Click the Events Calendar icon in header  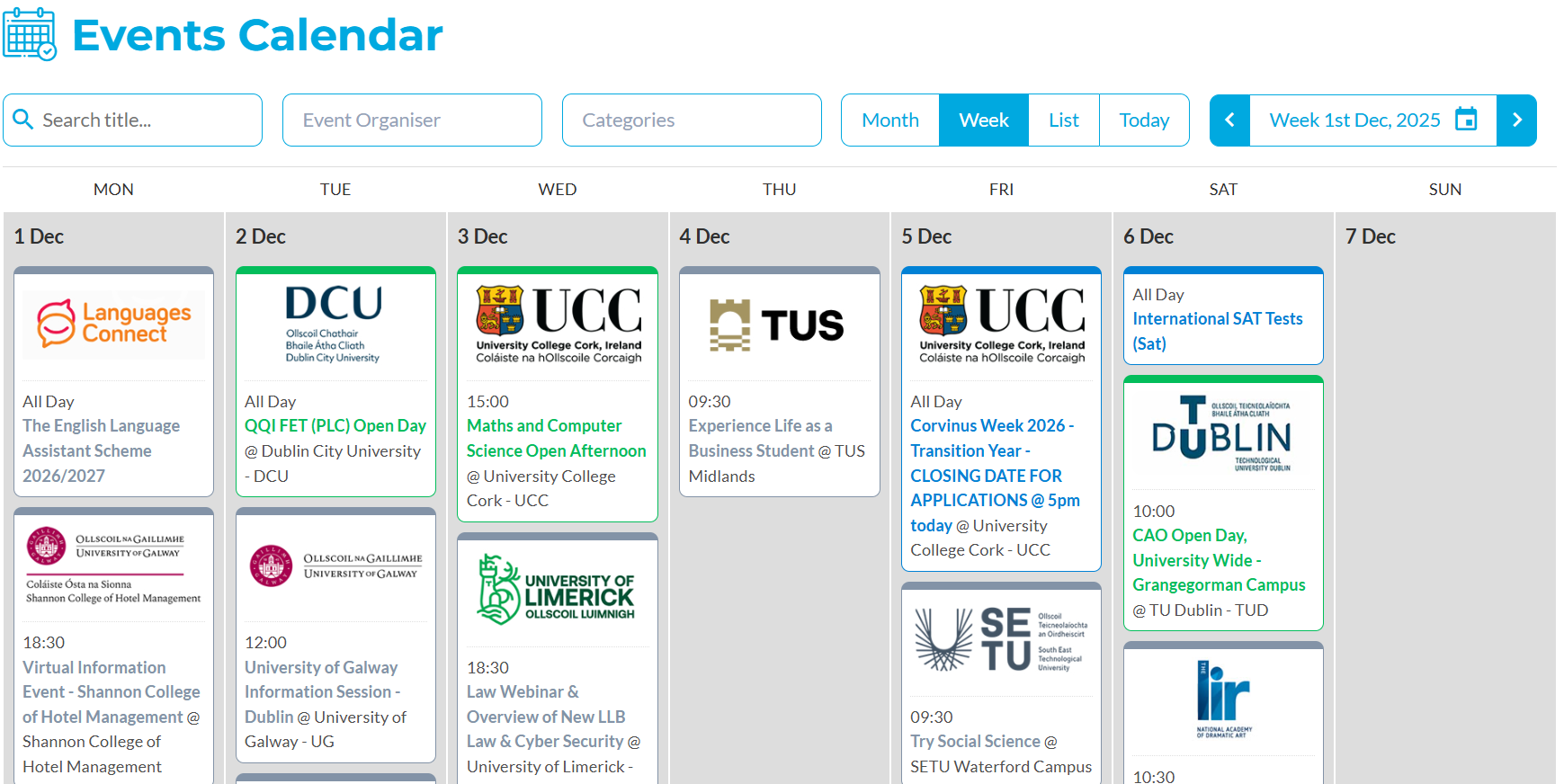coord(30,34)
